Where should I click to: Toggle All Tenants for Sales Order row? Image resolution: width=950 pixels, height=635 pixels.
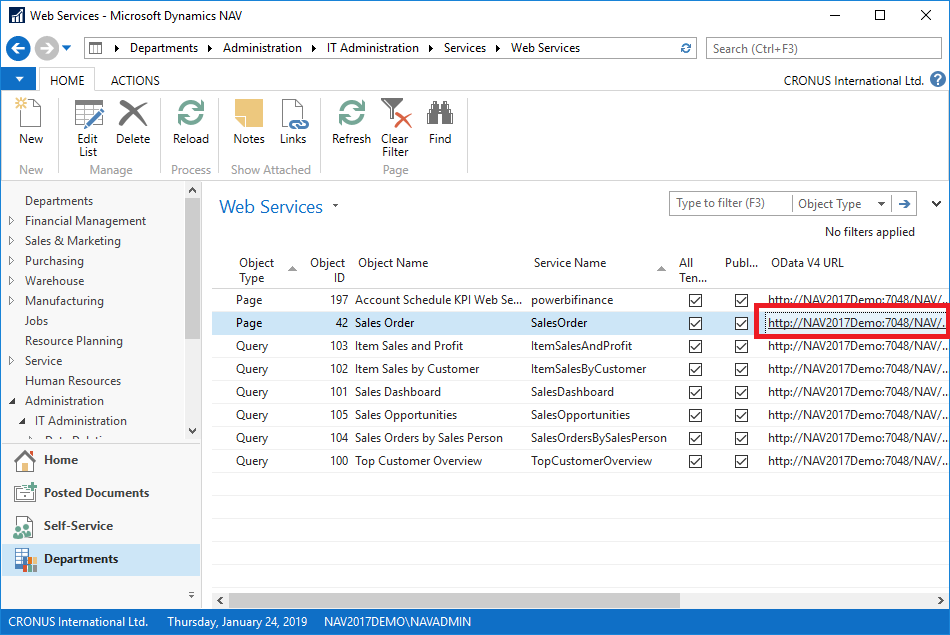(696, 323)
